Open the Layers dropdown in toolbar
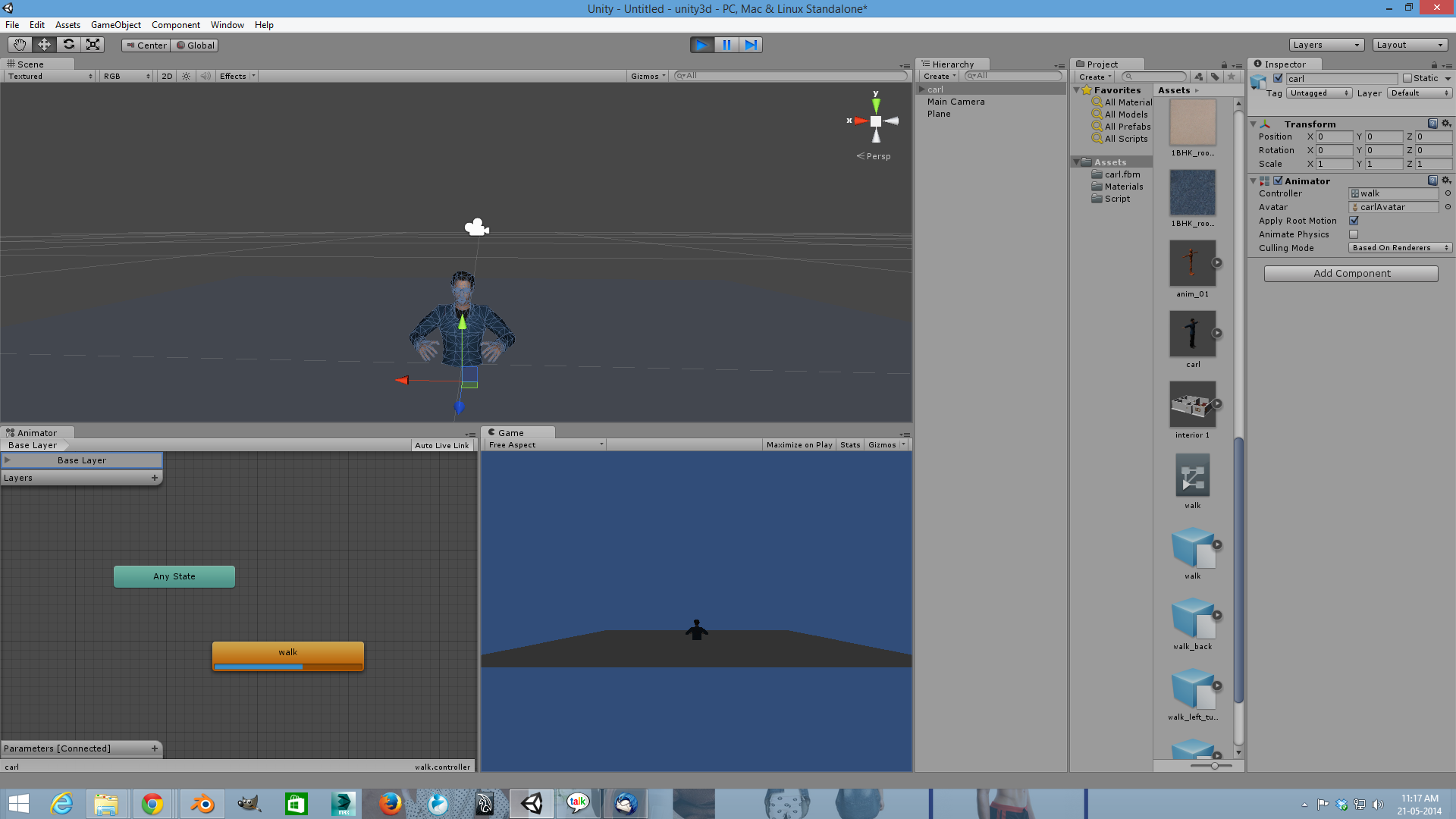The image size is (1456, 819). coord(1326,45)
